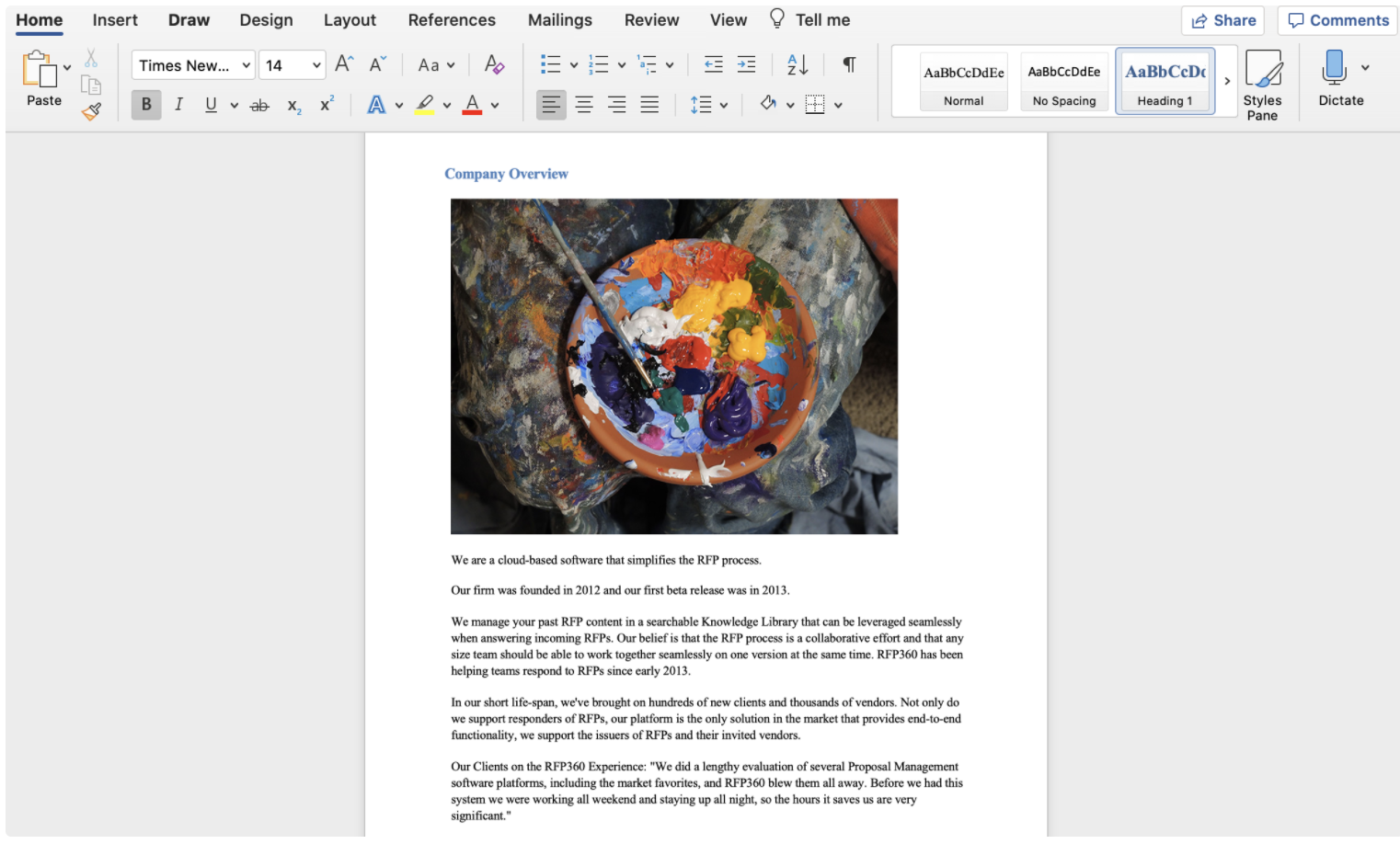The height and width of the screenshot is (844, 1400).
Task: Open the Review tab
Action: [x=651, y=20]
